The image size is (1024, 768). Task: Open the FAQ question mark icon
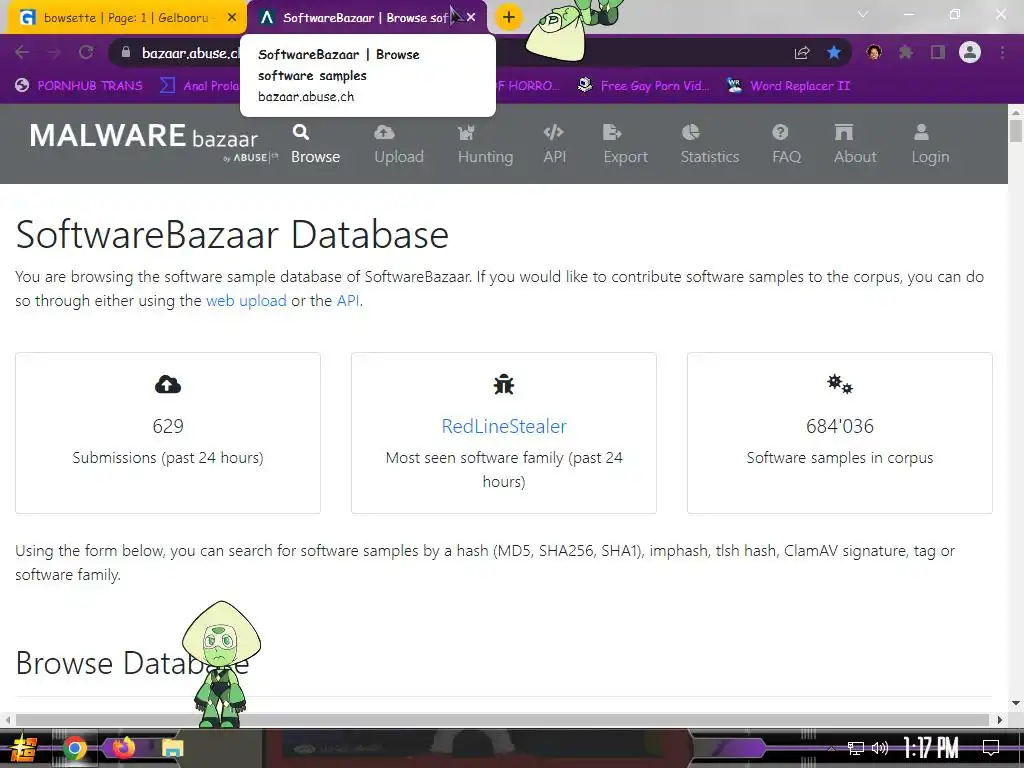pos(780,133)
